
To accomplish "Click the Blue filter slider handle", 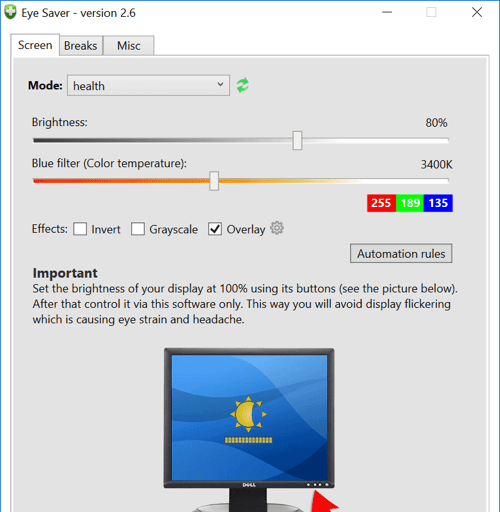I will (214, 181).
